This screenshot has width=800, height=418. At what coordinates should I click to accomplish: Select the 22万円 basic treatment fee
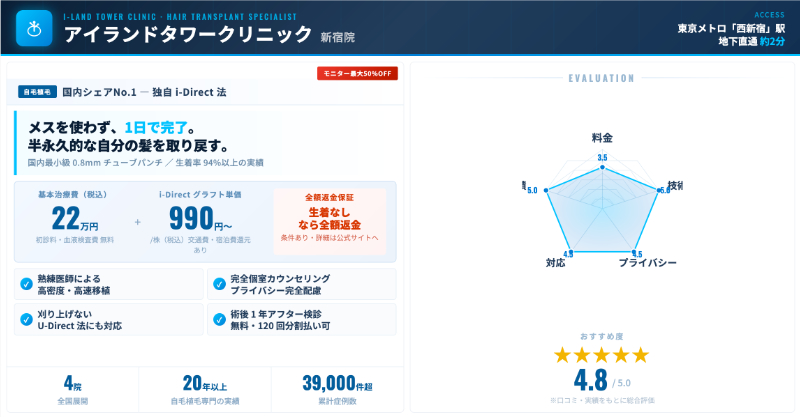73,217
